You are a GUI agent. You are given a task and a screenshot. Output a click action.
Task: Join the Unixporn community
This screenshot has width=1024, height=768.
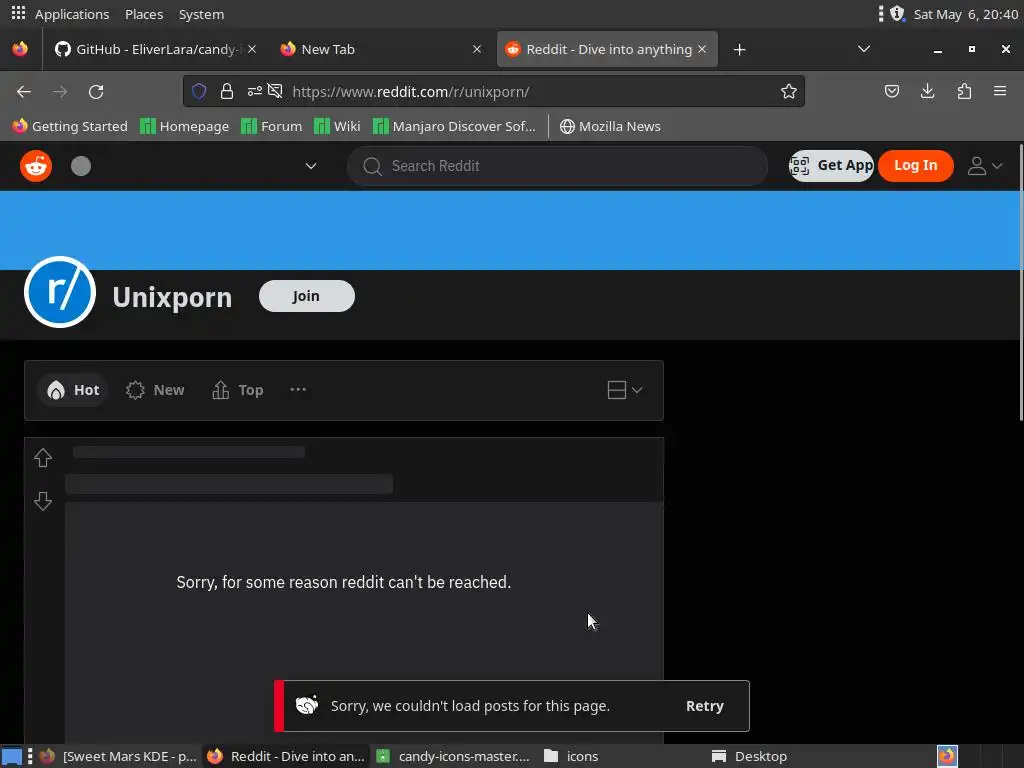tap(306, 296)
